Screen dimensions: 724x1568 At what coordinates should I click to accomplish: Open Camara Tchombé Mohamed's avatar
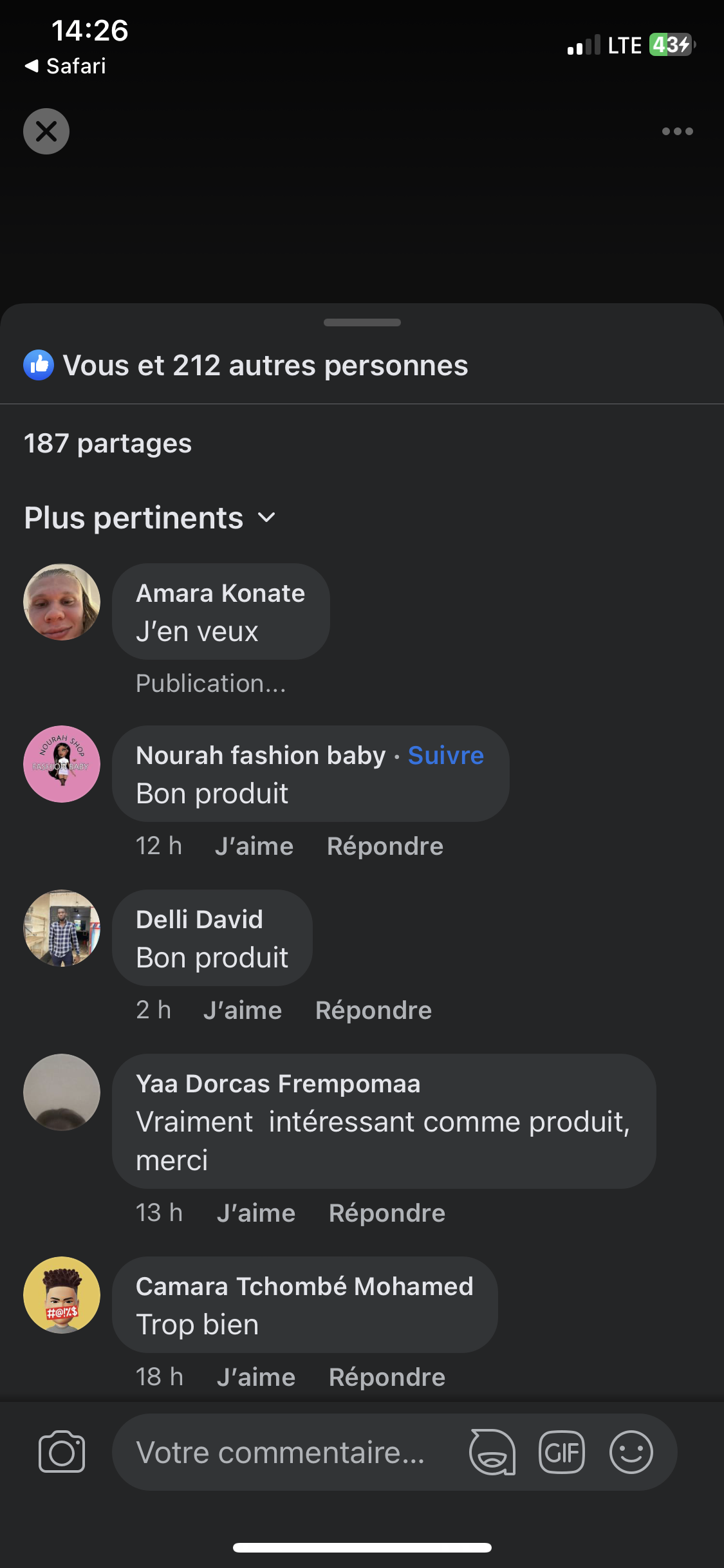62,1295
